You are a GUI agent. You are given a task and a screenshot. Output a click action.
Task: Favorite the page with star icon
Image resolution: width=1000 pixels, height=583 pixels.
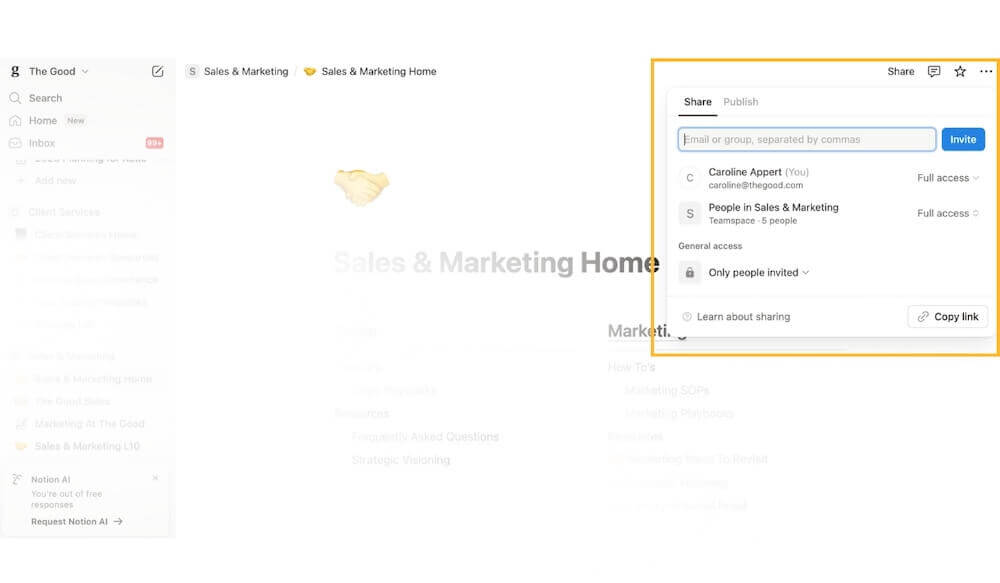[x=960, y=71]
